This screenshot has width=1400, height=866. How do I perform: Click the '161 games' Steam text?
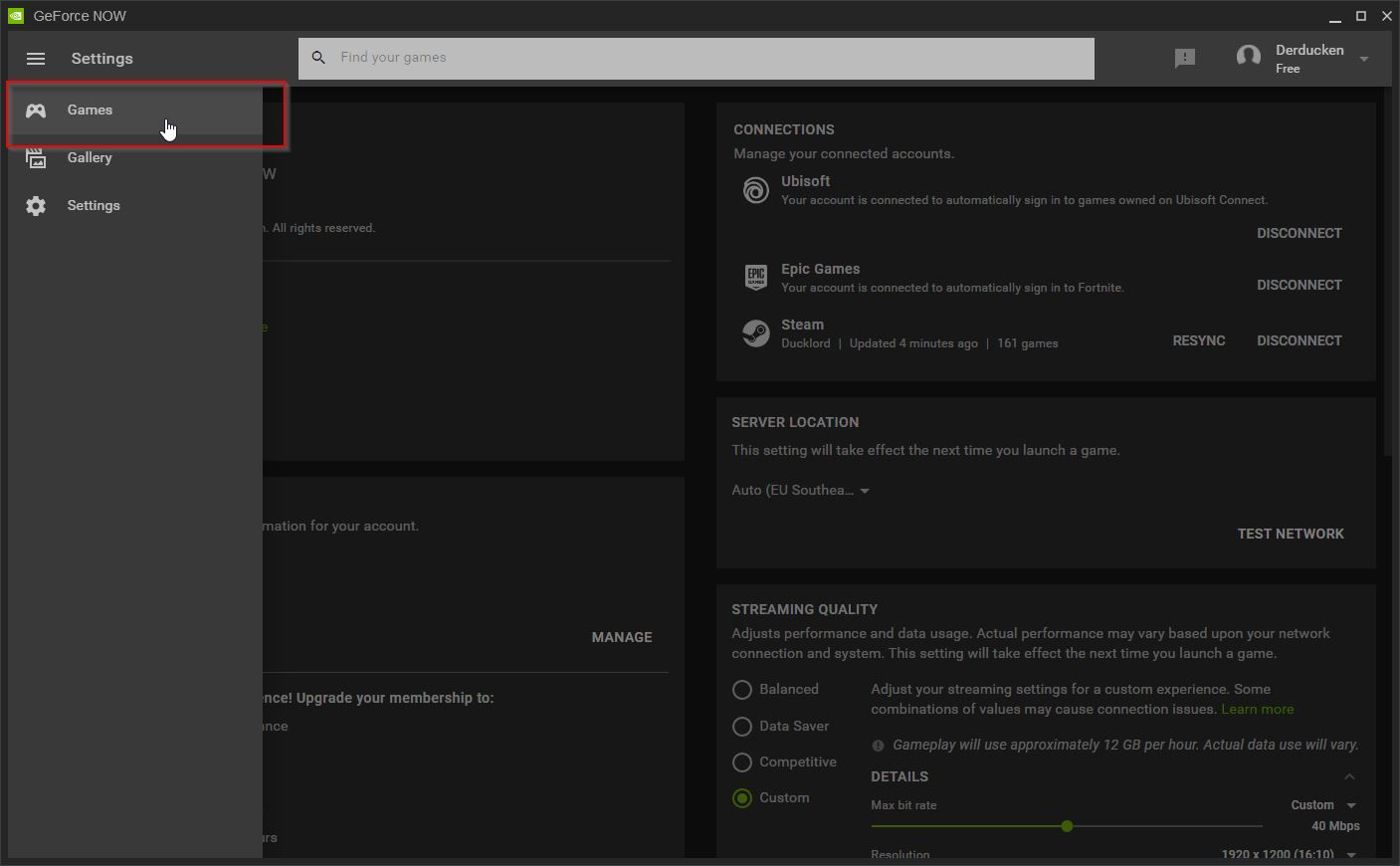(1028, 343)
